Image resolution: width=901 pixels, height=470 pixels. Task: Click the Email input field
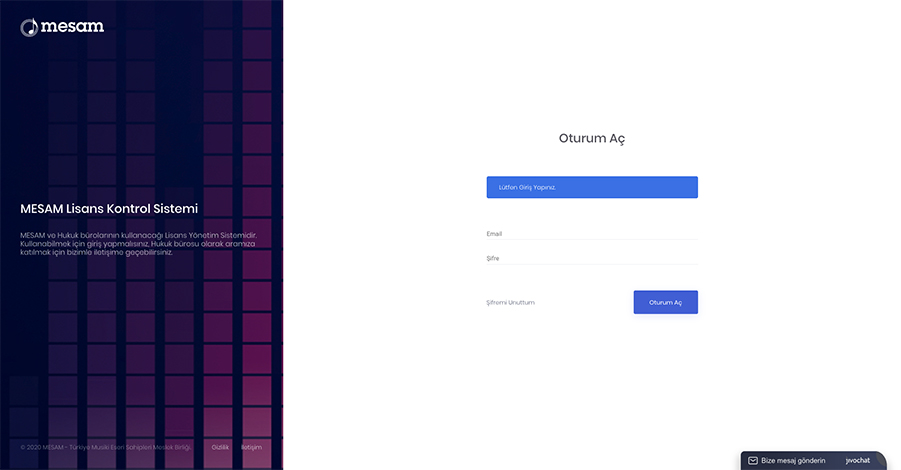coord(592,234)
